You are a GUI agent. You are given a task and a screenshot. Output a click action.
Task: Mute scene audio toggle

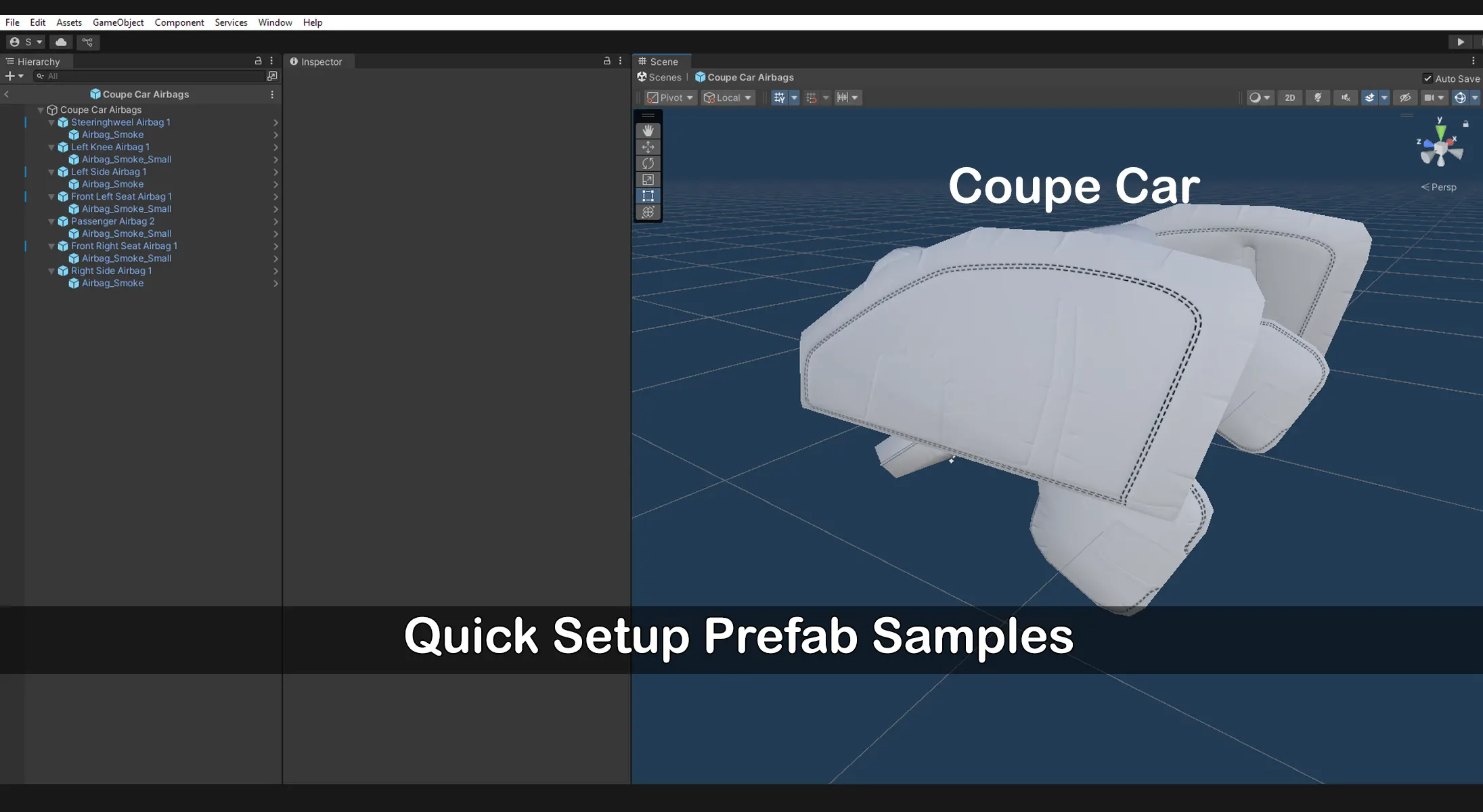pos(1346,97)
